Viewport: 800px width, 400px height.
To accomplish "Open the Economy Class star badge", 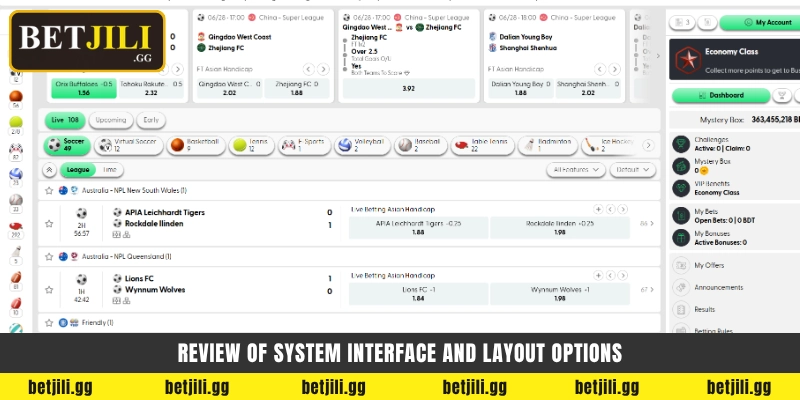I will coord(687,61).
